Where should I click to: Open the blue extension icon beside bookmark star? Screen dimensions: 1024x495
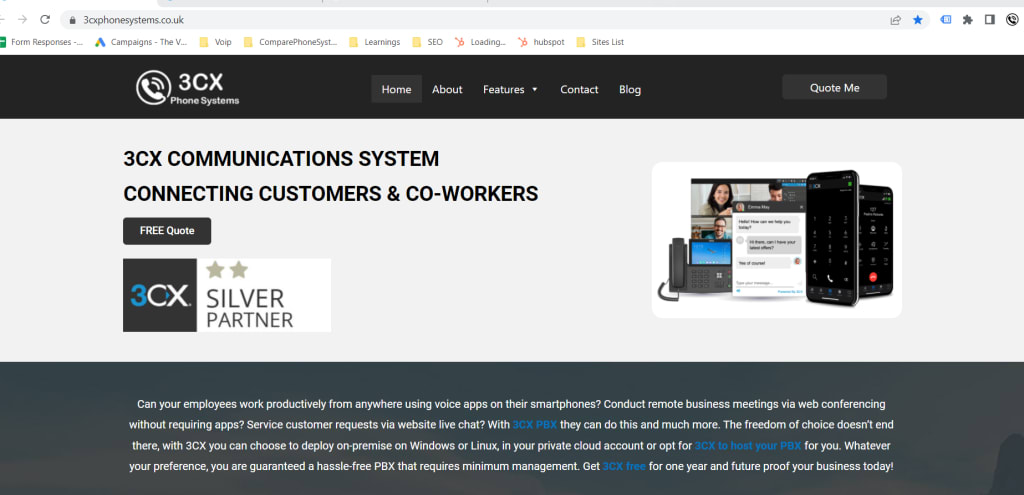click(x=946, y=20)
